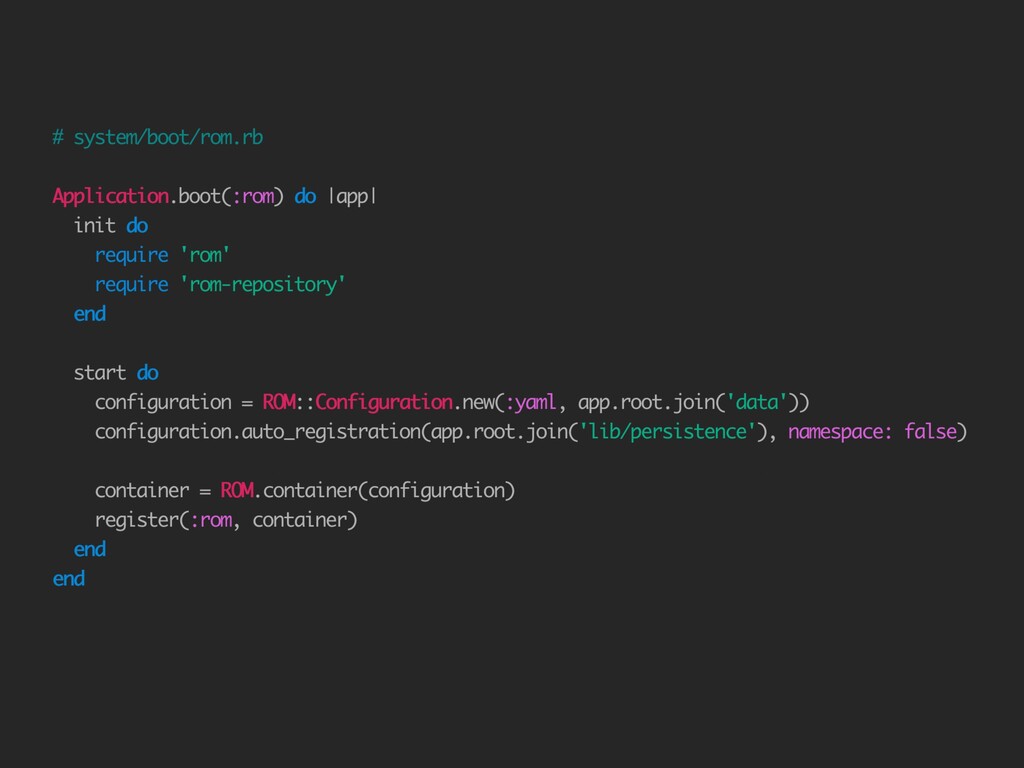Click the '|app|' block parameter
1024x768 pixels.
click(353, 197)
